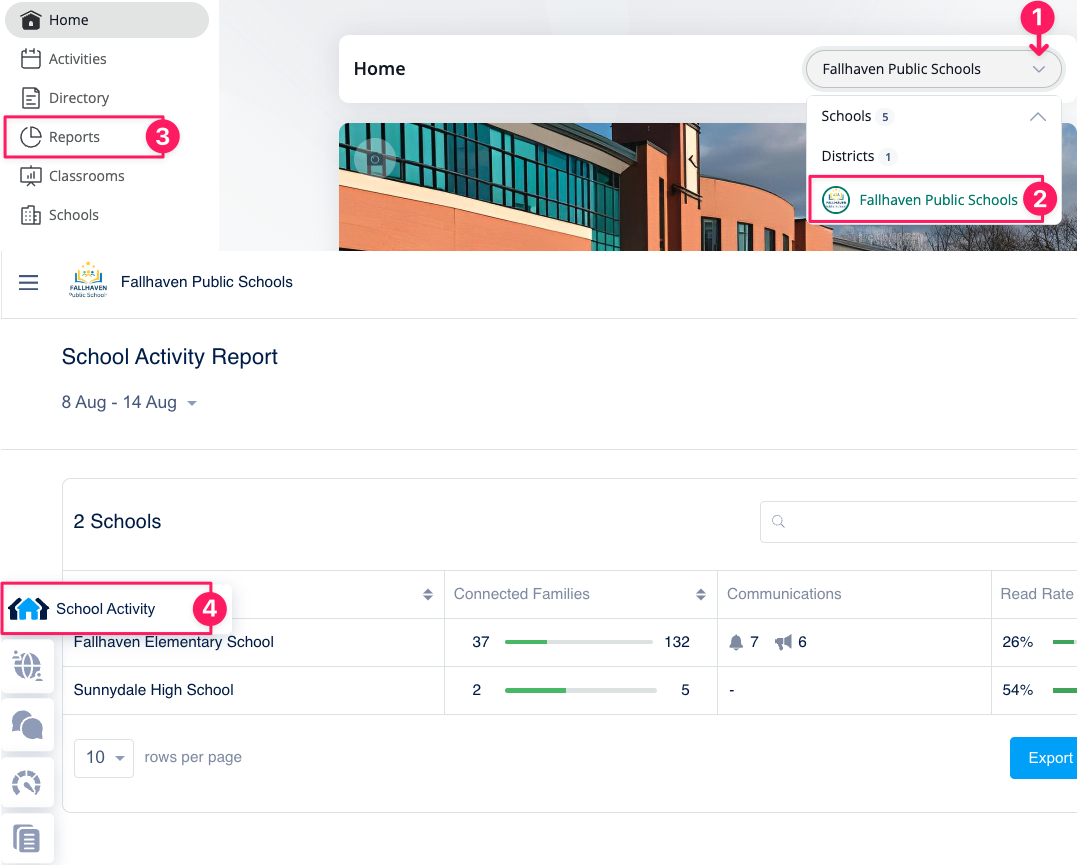Open the chat bubbles report icon
Image resolution: width=1077 pixels, height=865 pixels.
27,724
